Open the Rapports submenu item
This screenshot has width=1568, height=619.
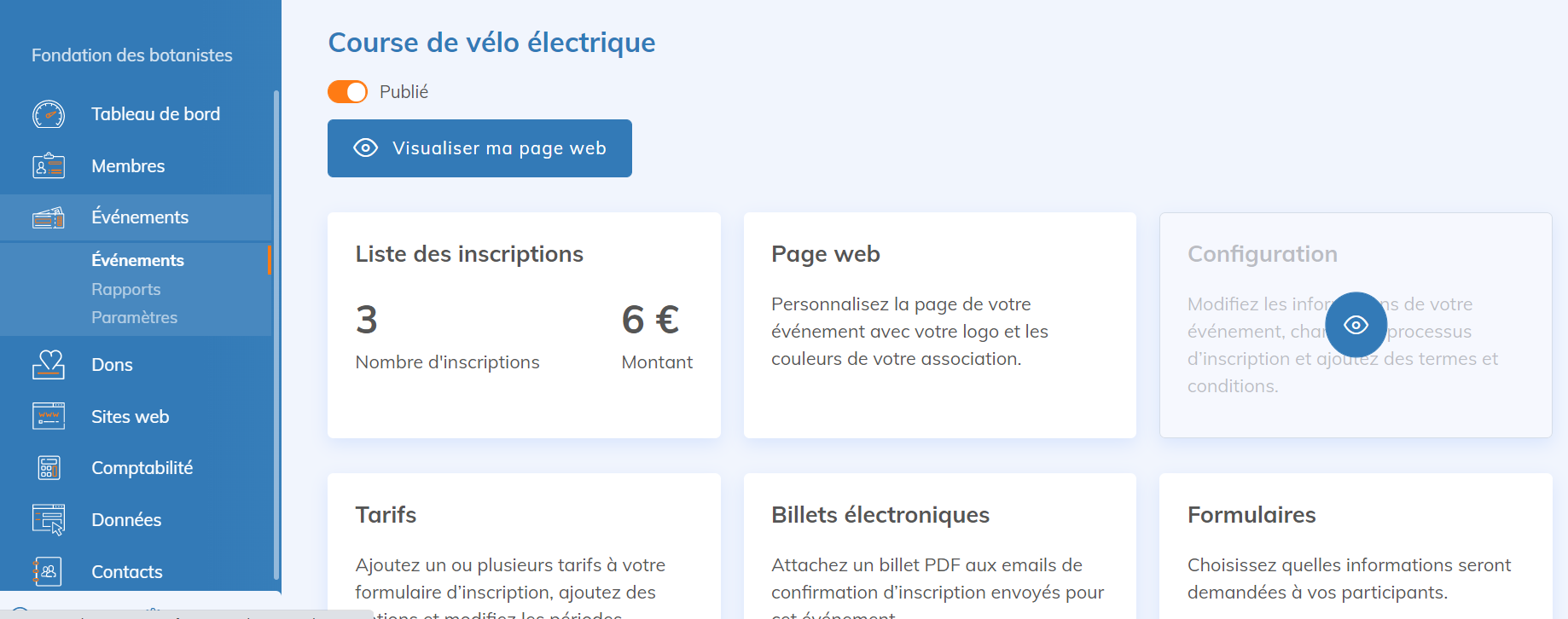pyautogui.click(x=126, y=289)
